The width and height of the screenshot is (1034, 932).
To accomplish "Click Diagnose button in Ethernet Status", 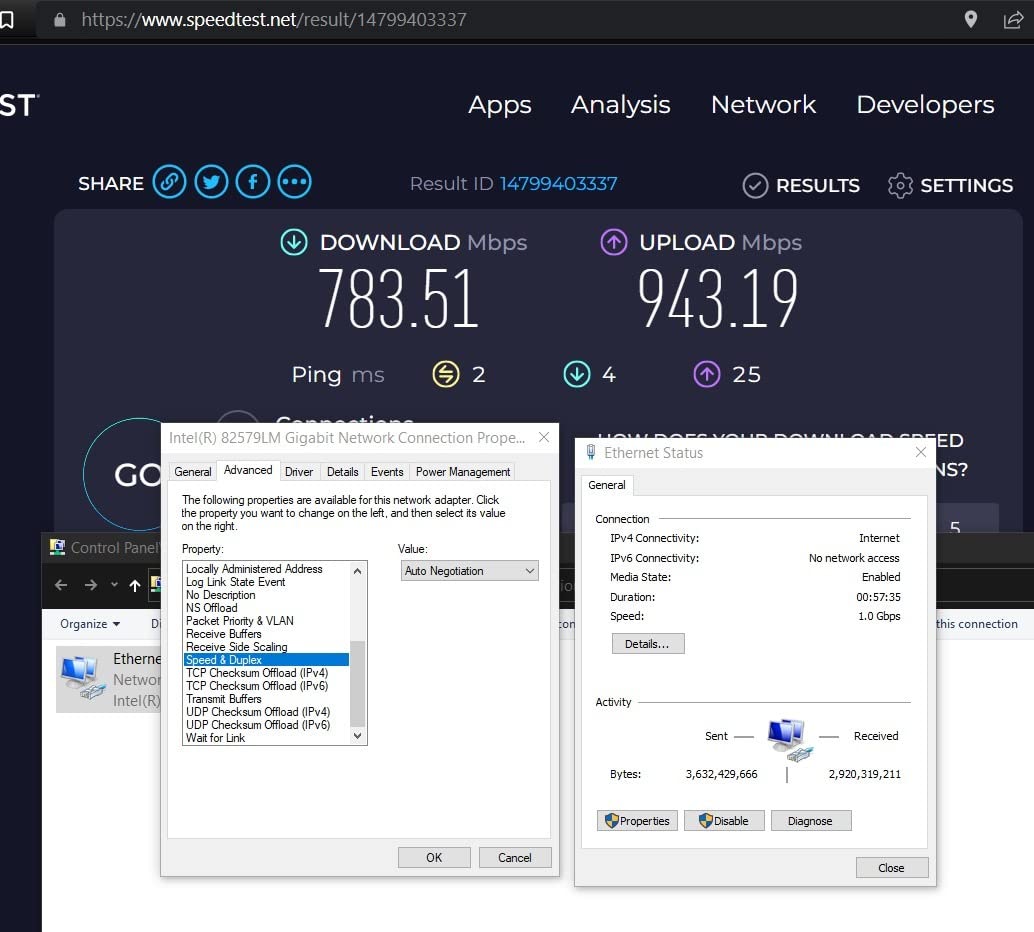I will coord(810,821).
